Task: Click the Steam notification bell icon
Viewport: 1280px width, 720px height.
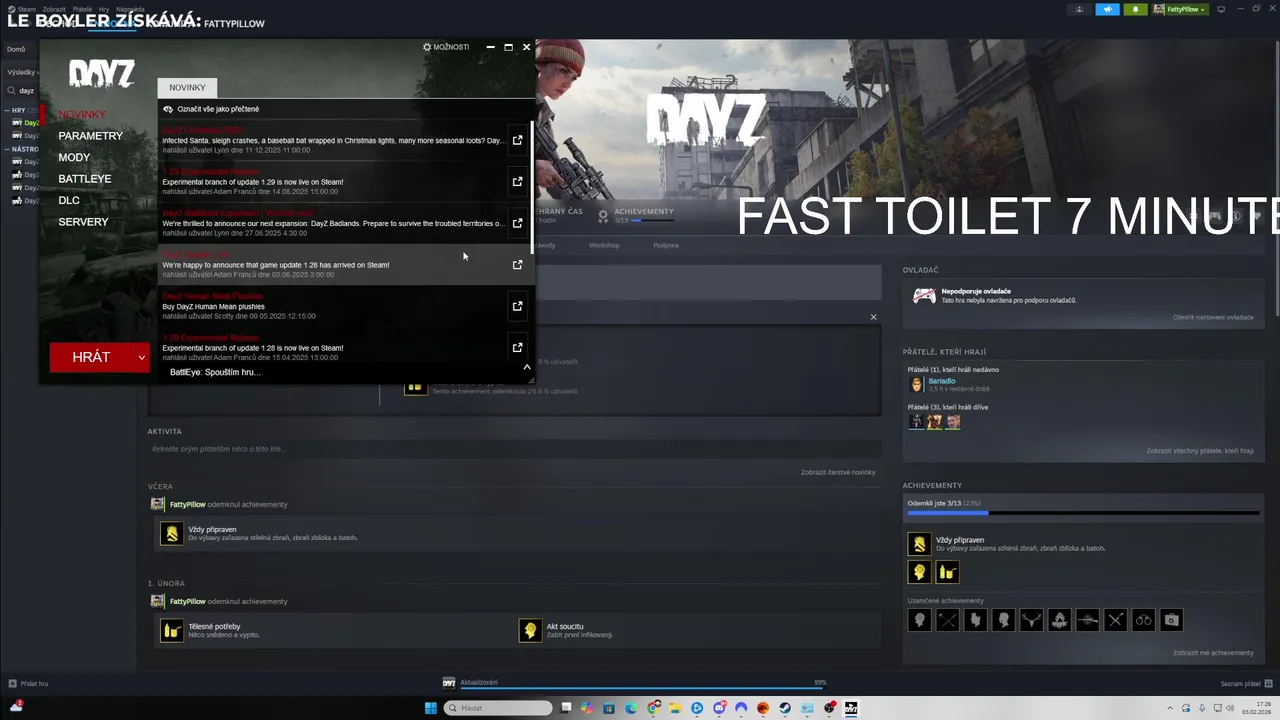Action: tap(1135, 9)
